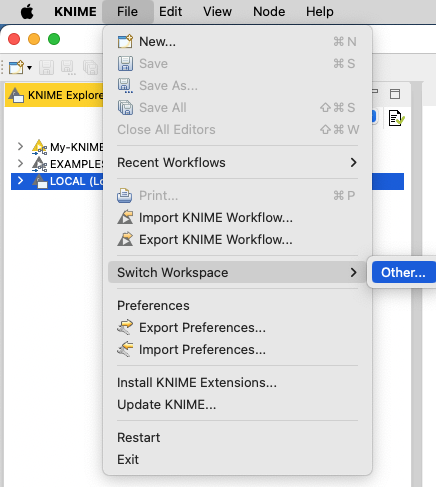Viewport: 436px width, 487px height.
Task: Open Recent Workflows submenu
Action: click(237, 163)
